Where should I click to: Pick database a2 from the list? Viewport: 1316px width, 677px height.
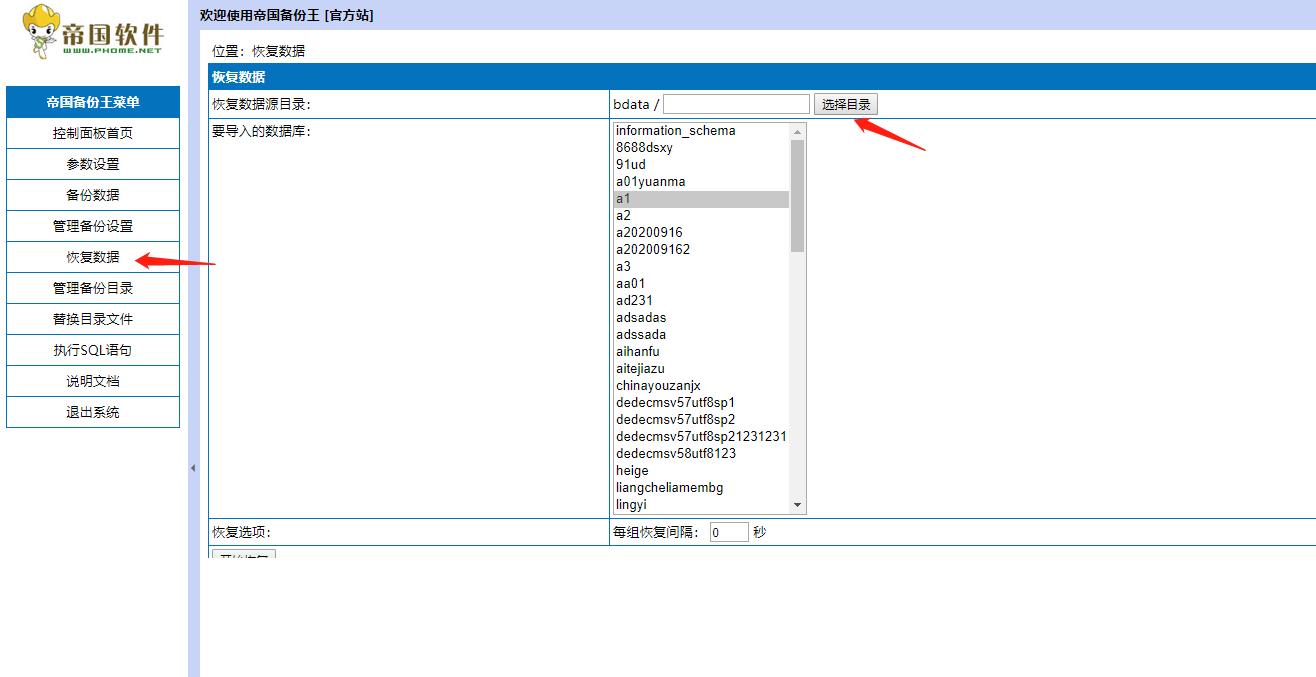pyautogui.click(x=701, y=216)
